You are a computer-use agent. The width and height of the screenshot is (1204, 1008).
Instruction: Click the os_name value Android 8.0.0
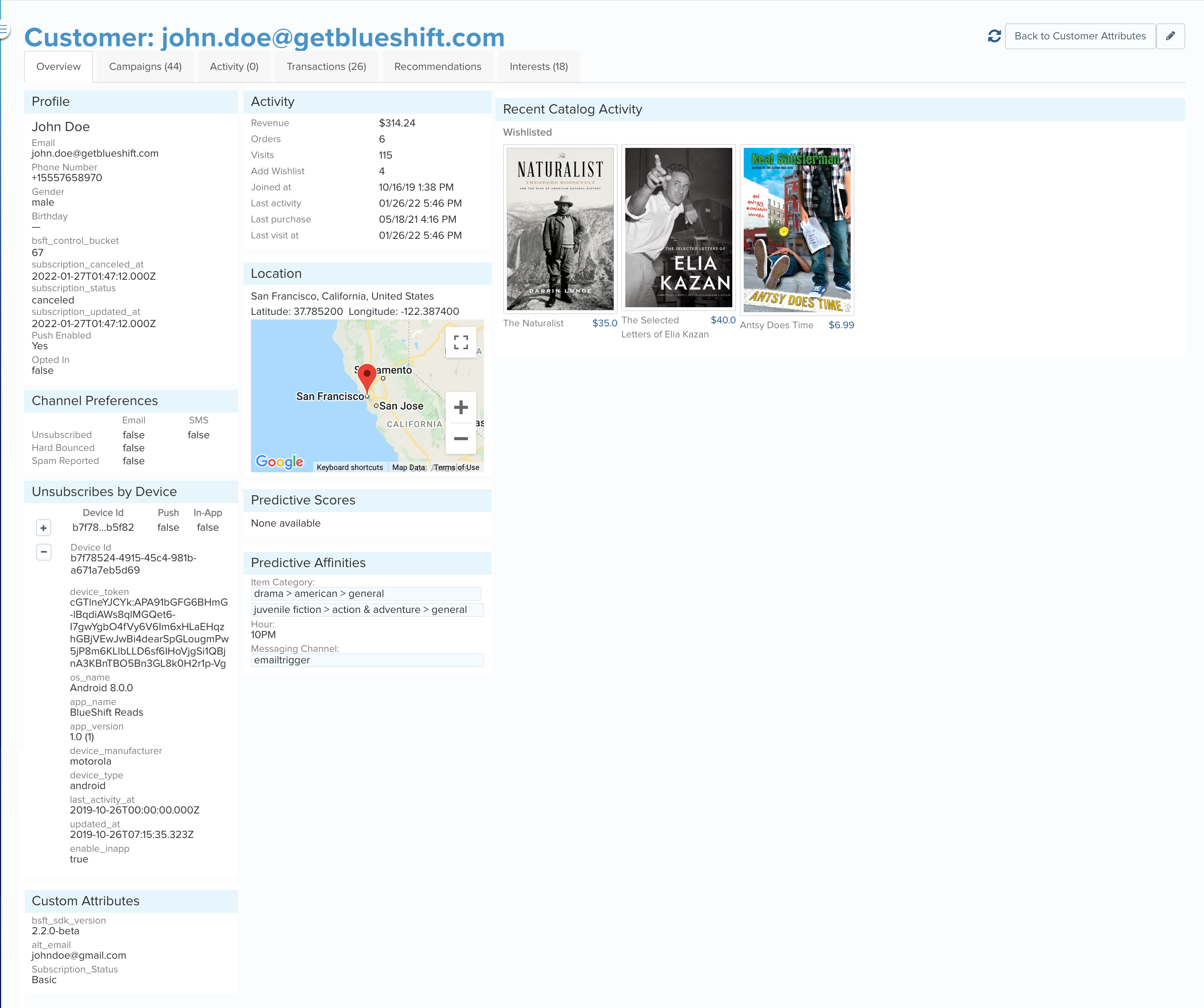pos(101,688)
